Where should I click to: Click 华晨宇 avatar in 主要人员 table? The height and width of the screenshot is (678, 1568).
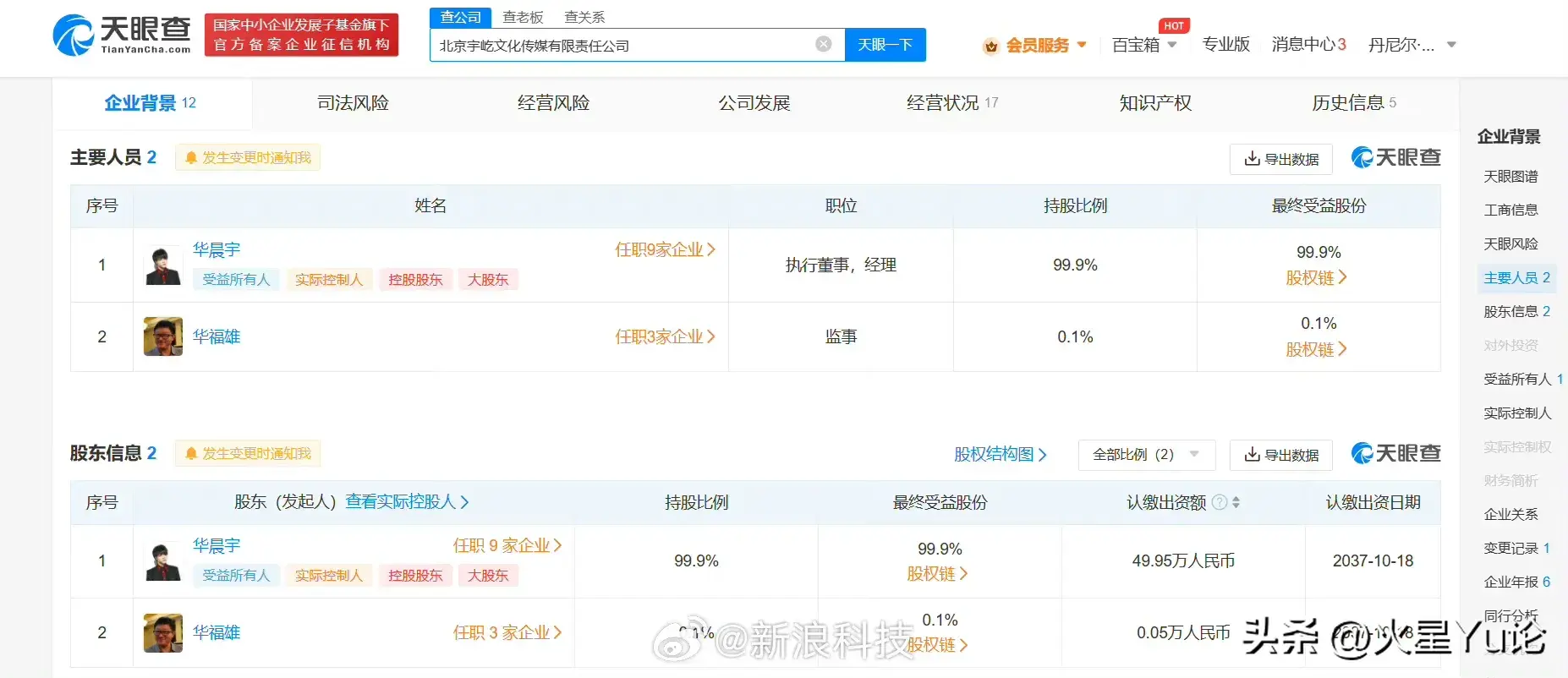tap(163, 265)
